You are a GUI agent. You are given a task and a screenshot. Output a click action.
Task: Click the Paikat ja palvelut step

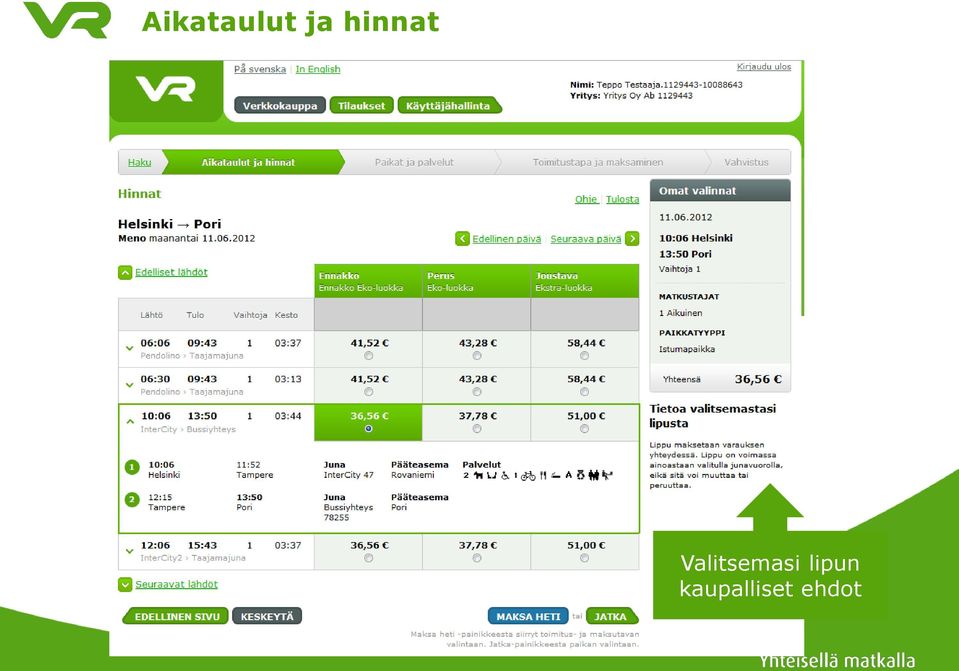coord(414,162)
